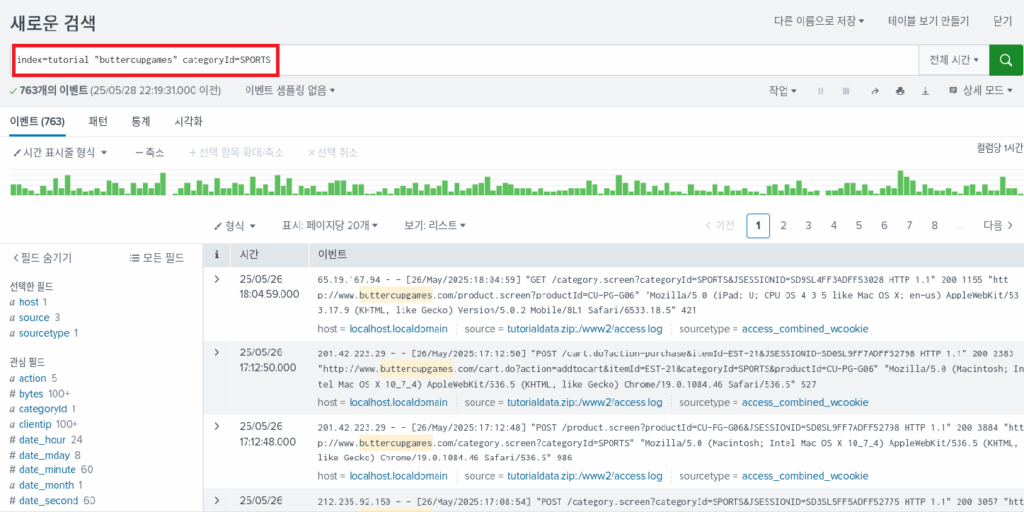Click timestamp 25/05/26 17:12:50.000

pyautogui.click(x=268, y=360)
